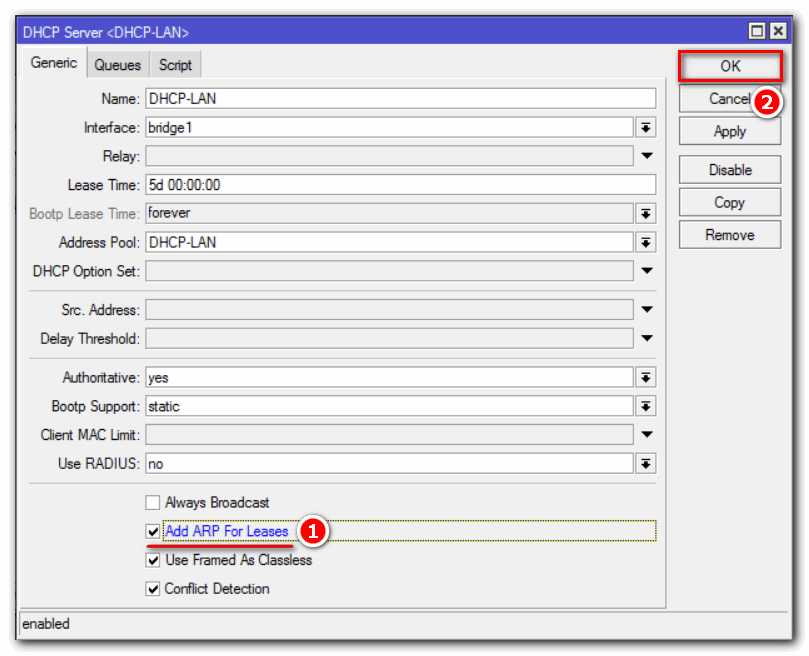The image size is (809, 656).
Task: Switch to the Queues tab
Action: pos(117,65)
